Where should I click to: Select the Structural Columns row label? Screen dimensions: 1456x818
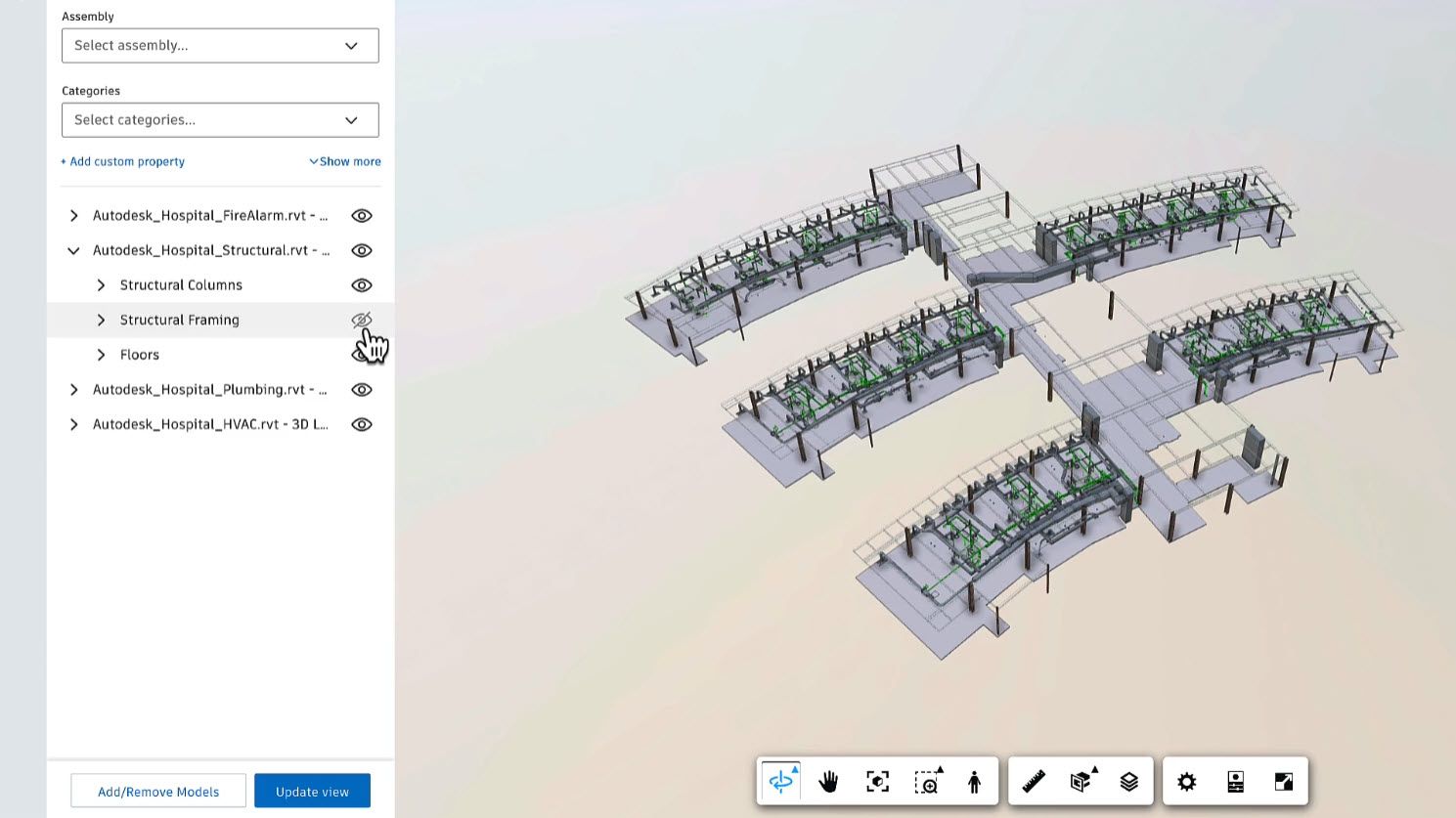(x=181, y=285)
